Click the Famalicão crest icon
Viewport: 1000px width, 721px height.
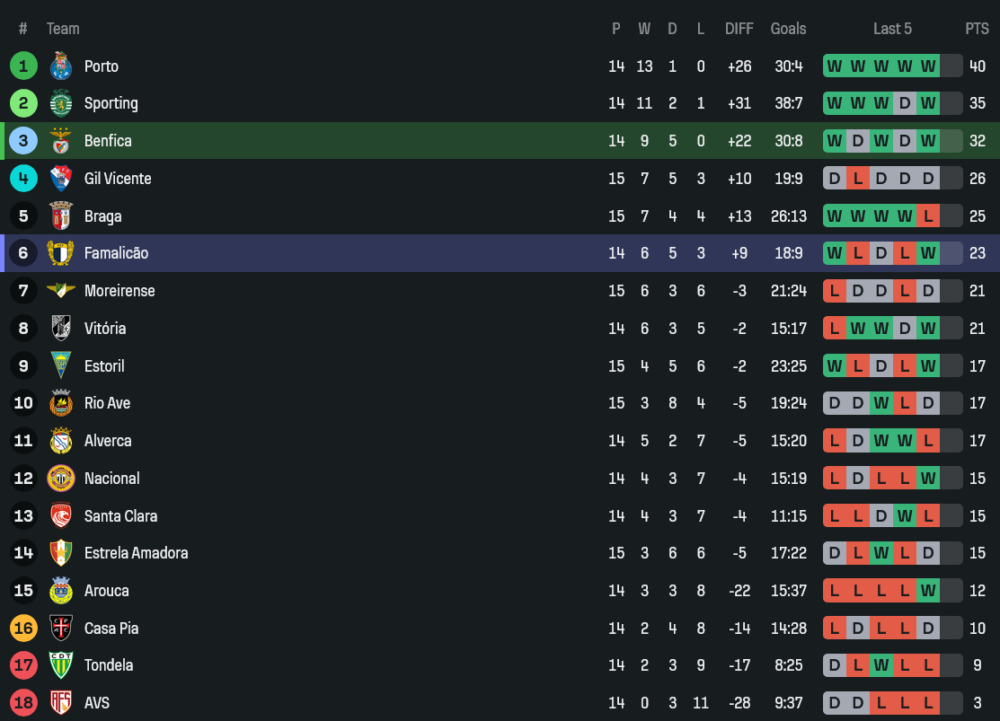[61, 253]
